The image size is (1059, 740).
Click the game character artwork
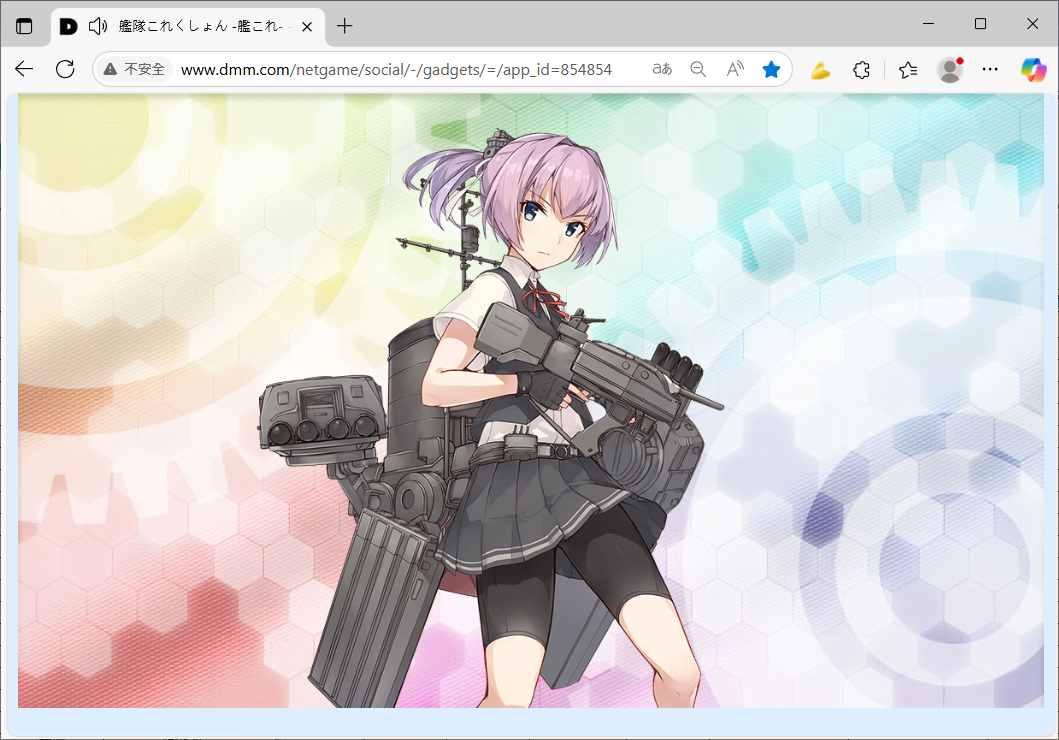(492, 419)
